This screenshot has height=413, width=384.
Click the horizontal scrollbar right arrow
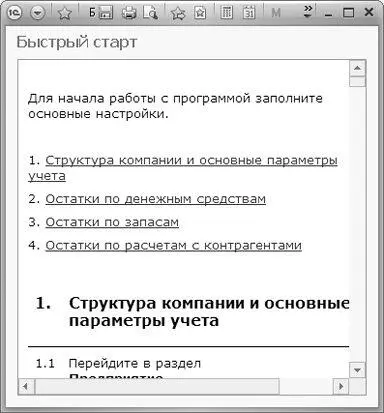pos(341,386)
